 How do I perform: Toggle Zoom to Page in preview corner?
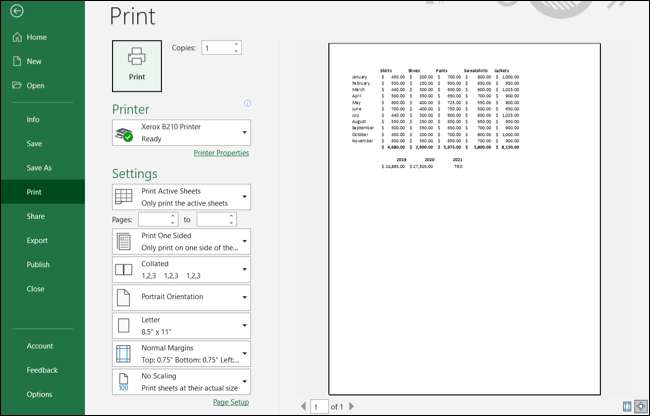click(640, 406)
